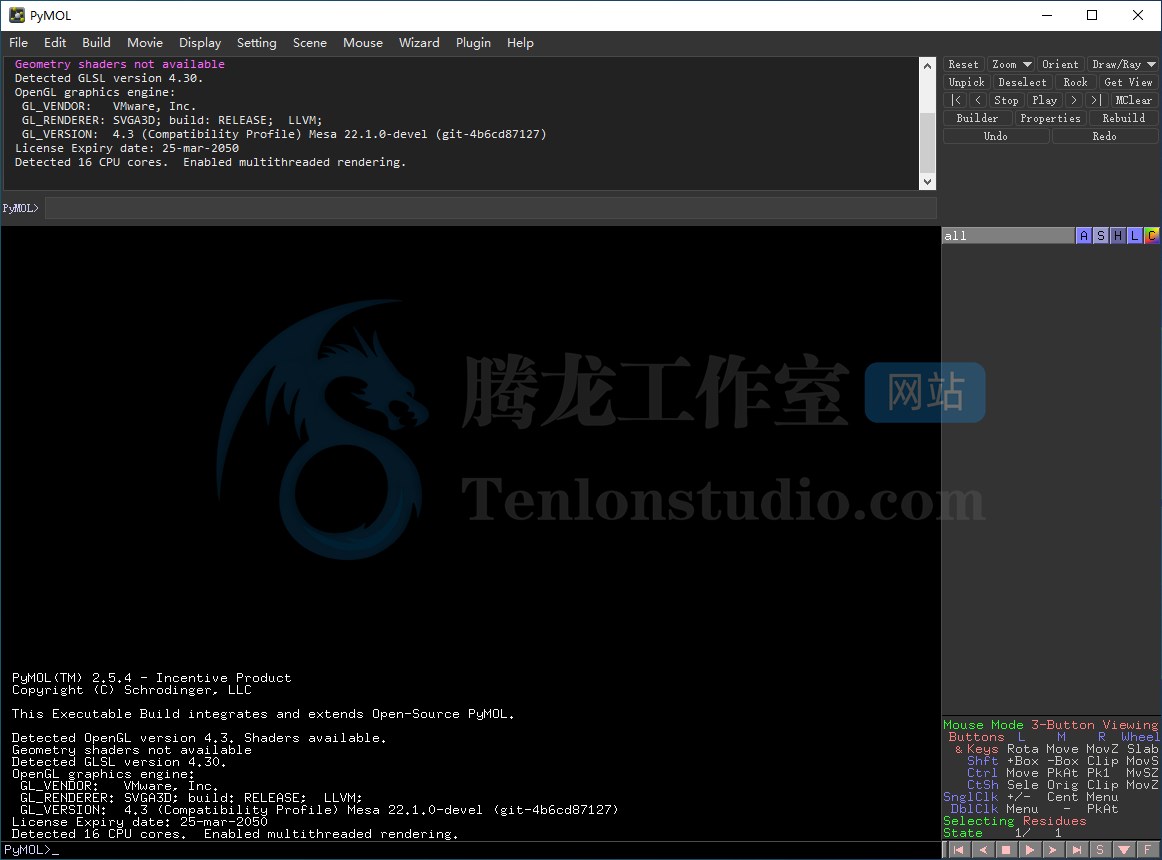Open the C color menu for object all

tap(1152, 236)
